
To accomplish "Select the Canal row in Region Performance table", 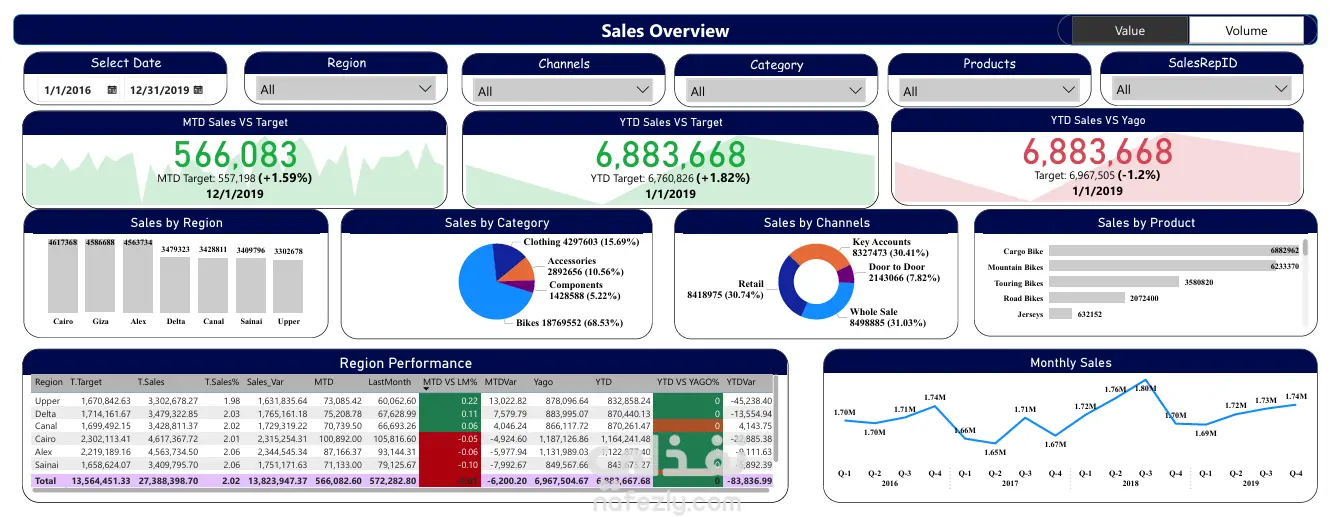I will click(x=402, y=427).
